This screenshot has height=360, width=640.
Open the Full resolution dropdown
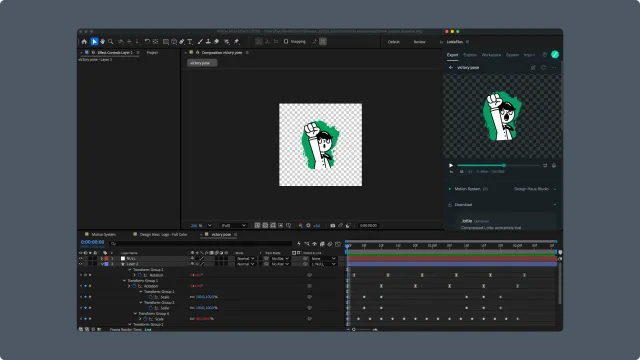pos(233,225)
